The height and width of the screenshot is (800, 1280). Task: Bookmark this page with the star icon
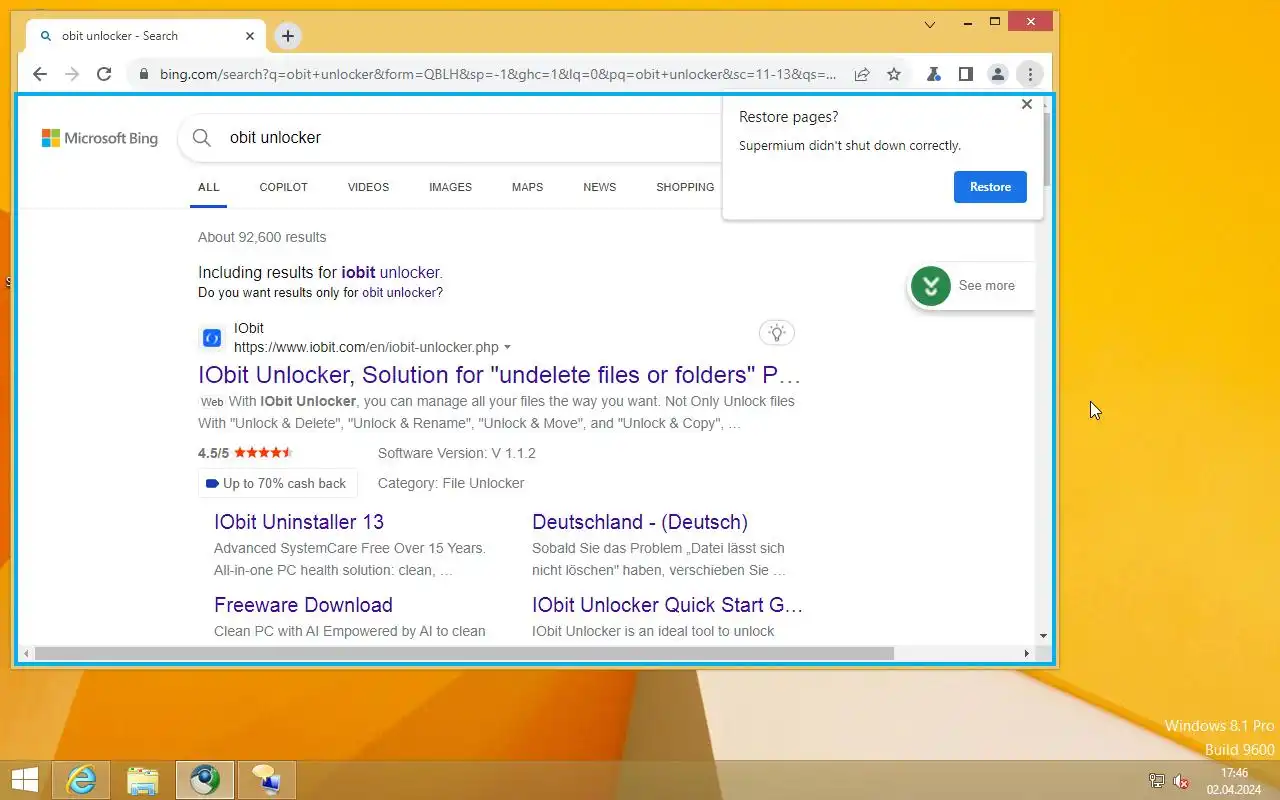894,74
